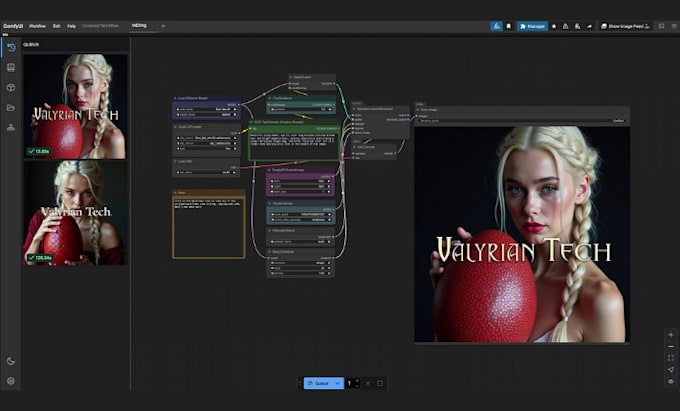Select the first queue result thumbnail
Screen dimensions: 680x411
pos(75,106)
